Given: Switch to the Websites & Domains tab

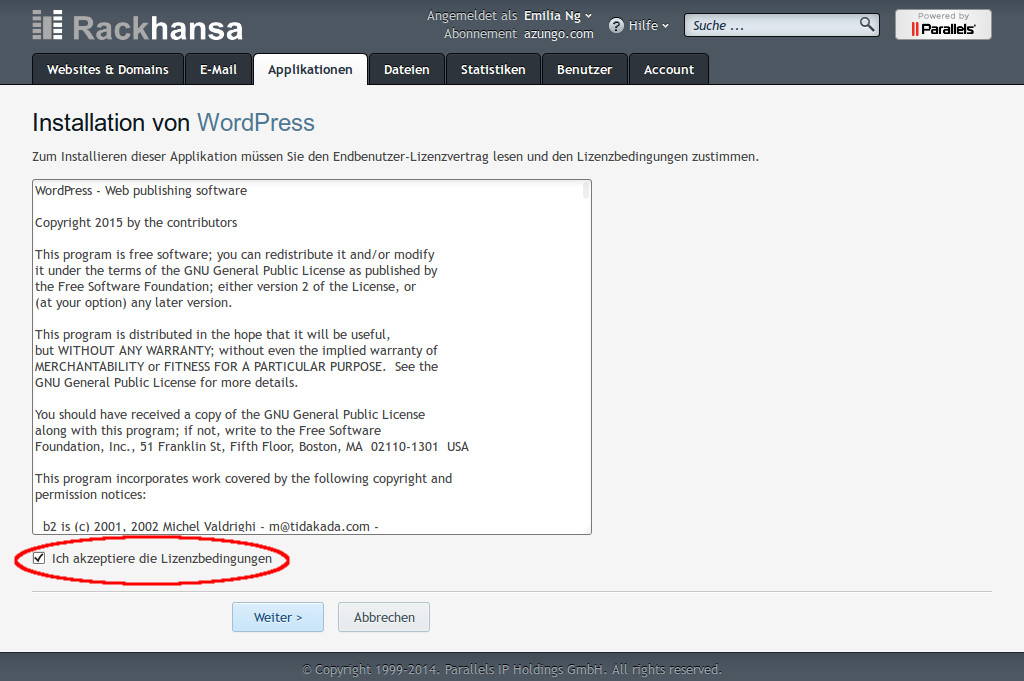Looking at the screenshot, I should click(108, 69).
